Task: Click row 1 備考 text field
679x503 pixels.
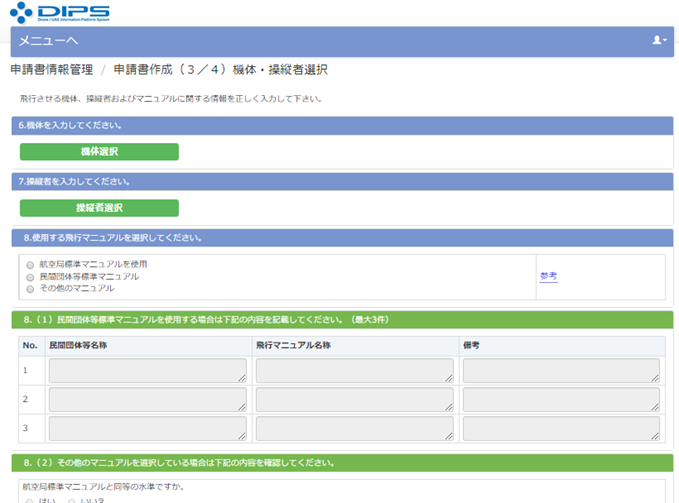Action: point(560,371)
